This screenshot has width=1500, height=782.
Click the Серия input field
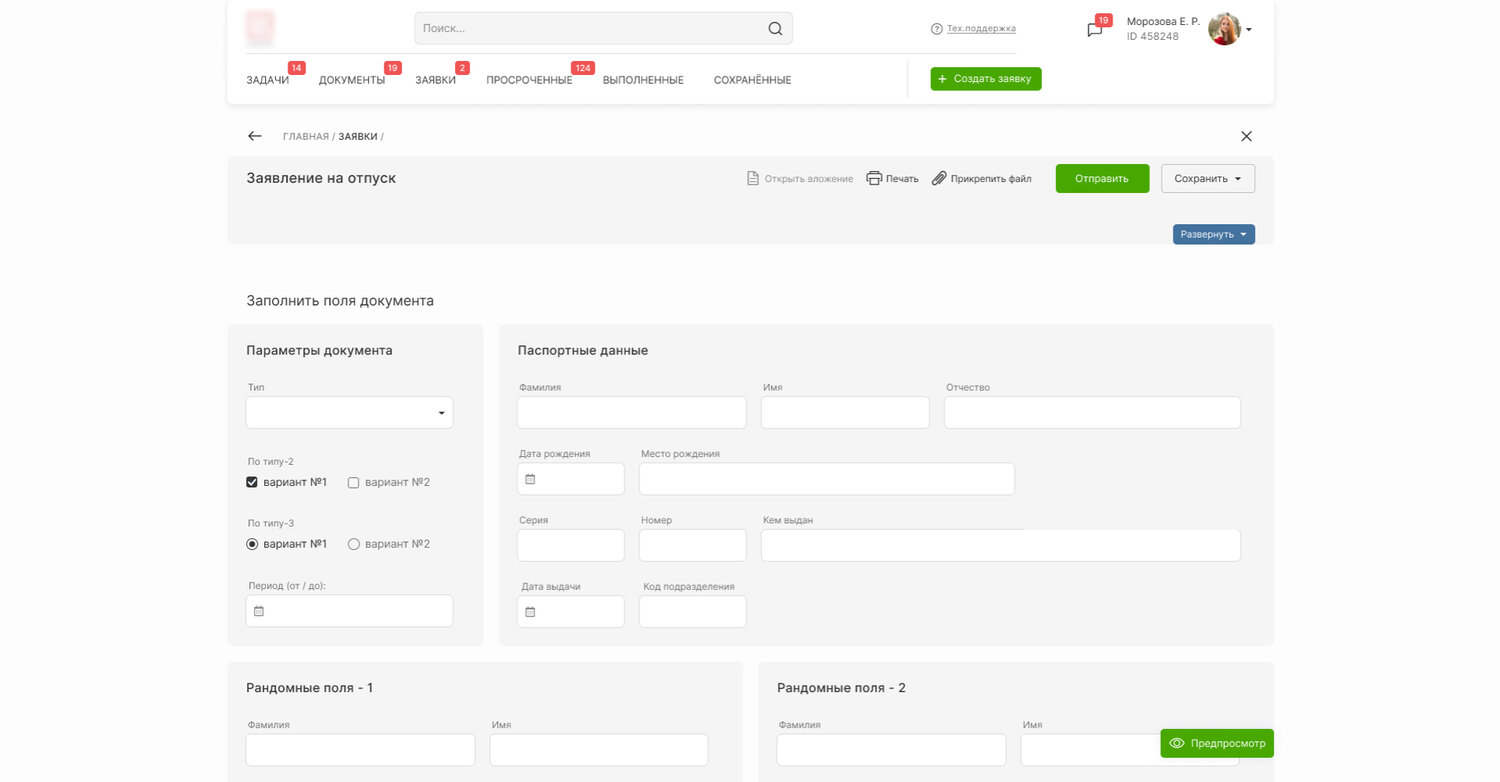pyautogui.click(x=571, y=545)
